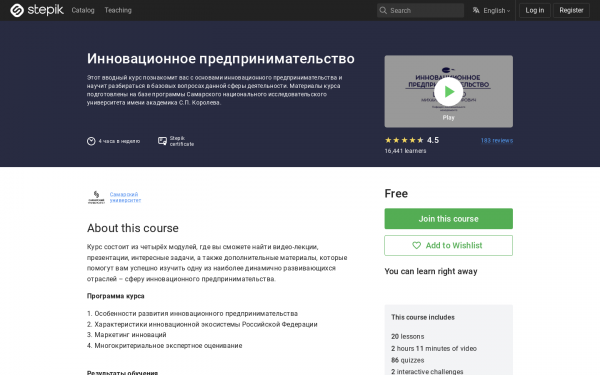Click the 2 interactive challenges entry
600x375 pixels.
point(427,372)
